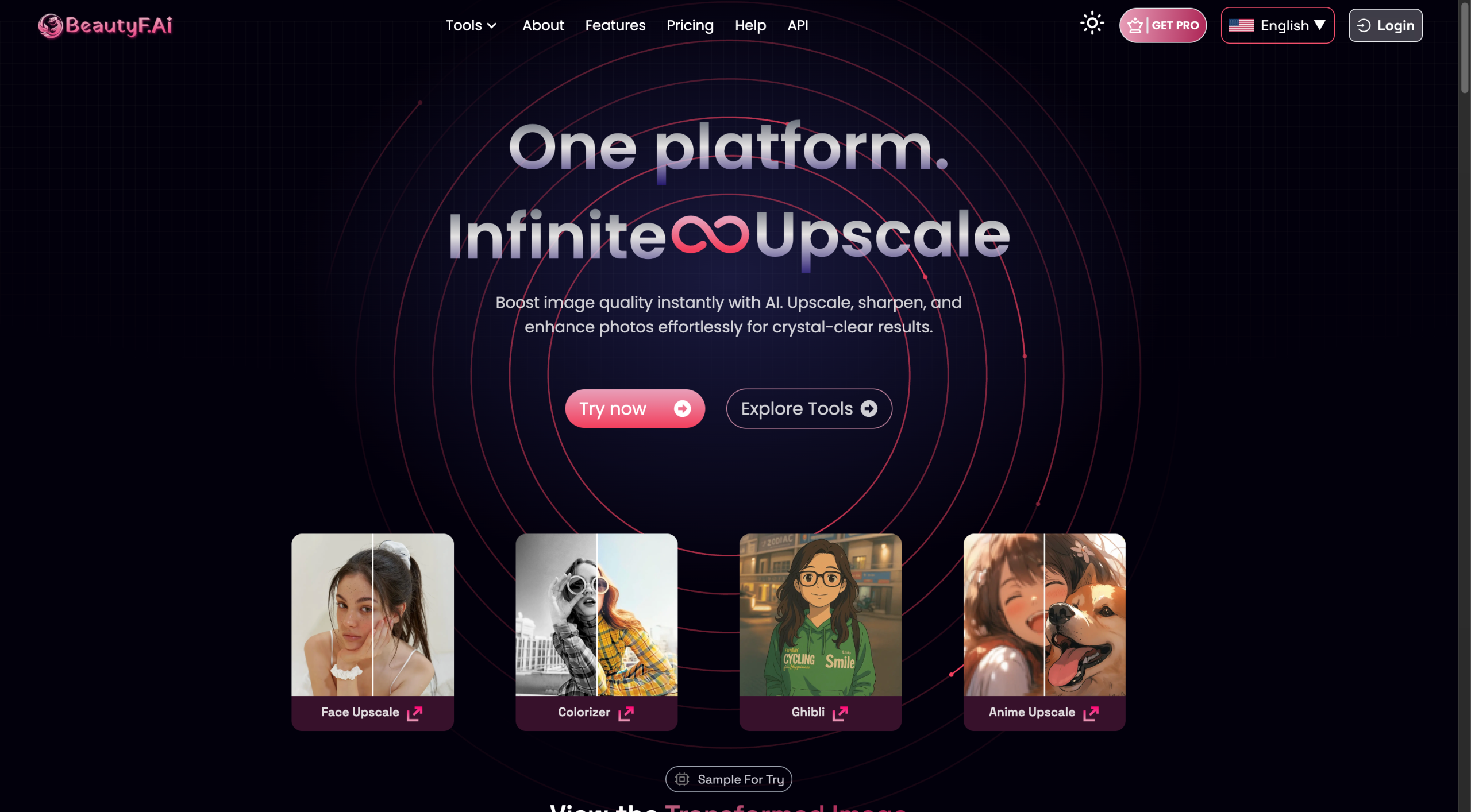
Task: Open the Colorizer external link icon
Action: [626, 713]
